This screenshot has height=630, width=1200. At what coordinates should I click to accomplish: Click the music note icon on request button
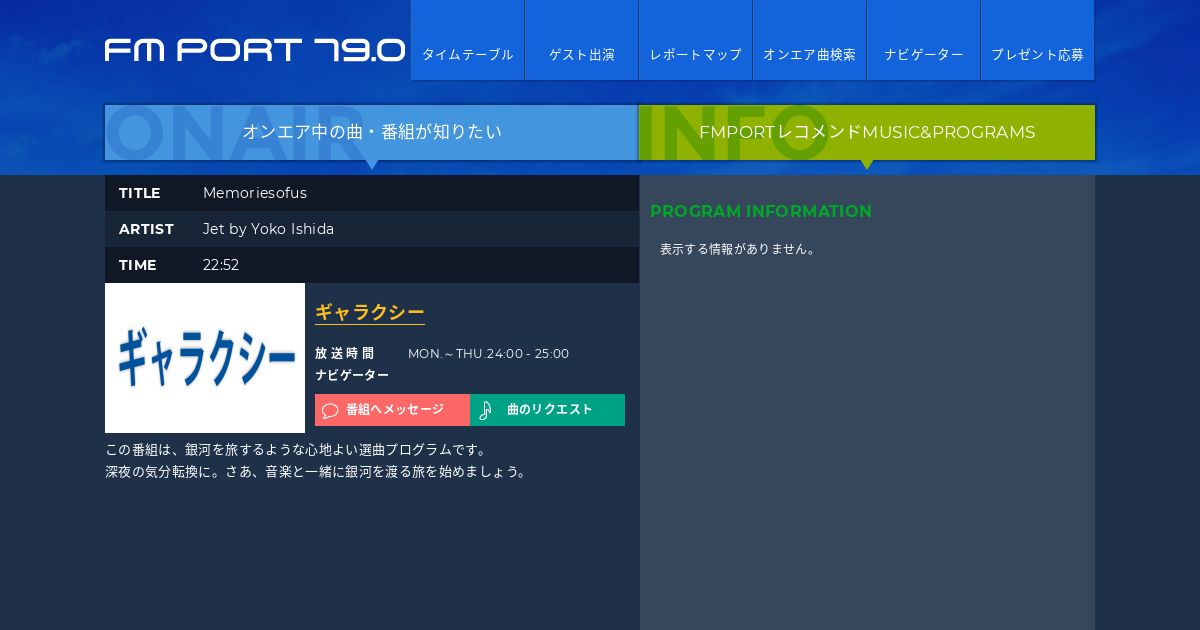click(485, 410)
